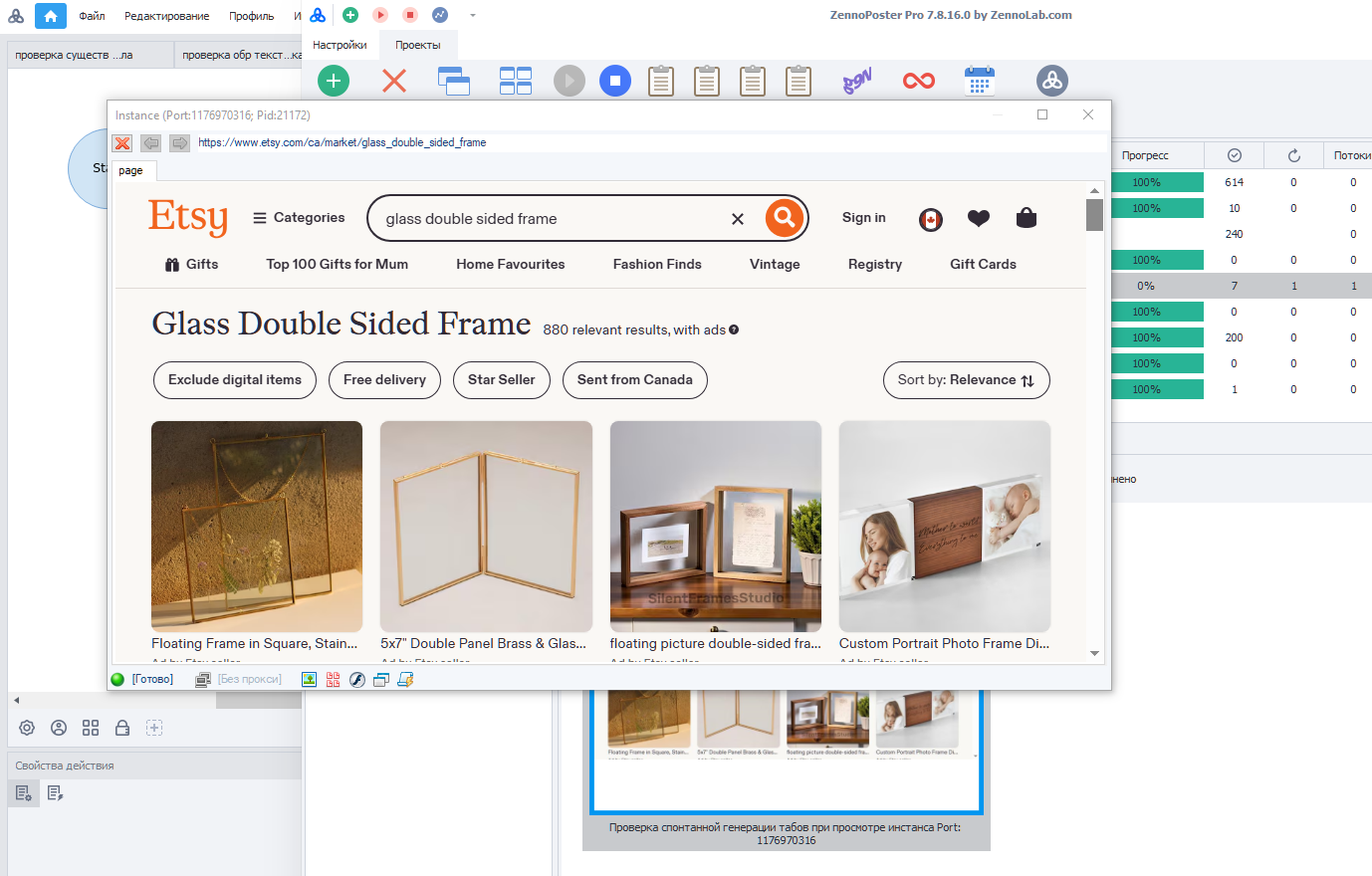Toggle the 'Star Seller' filter

[502, 380]
